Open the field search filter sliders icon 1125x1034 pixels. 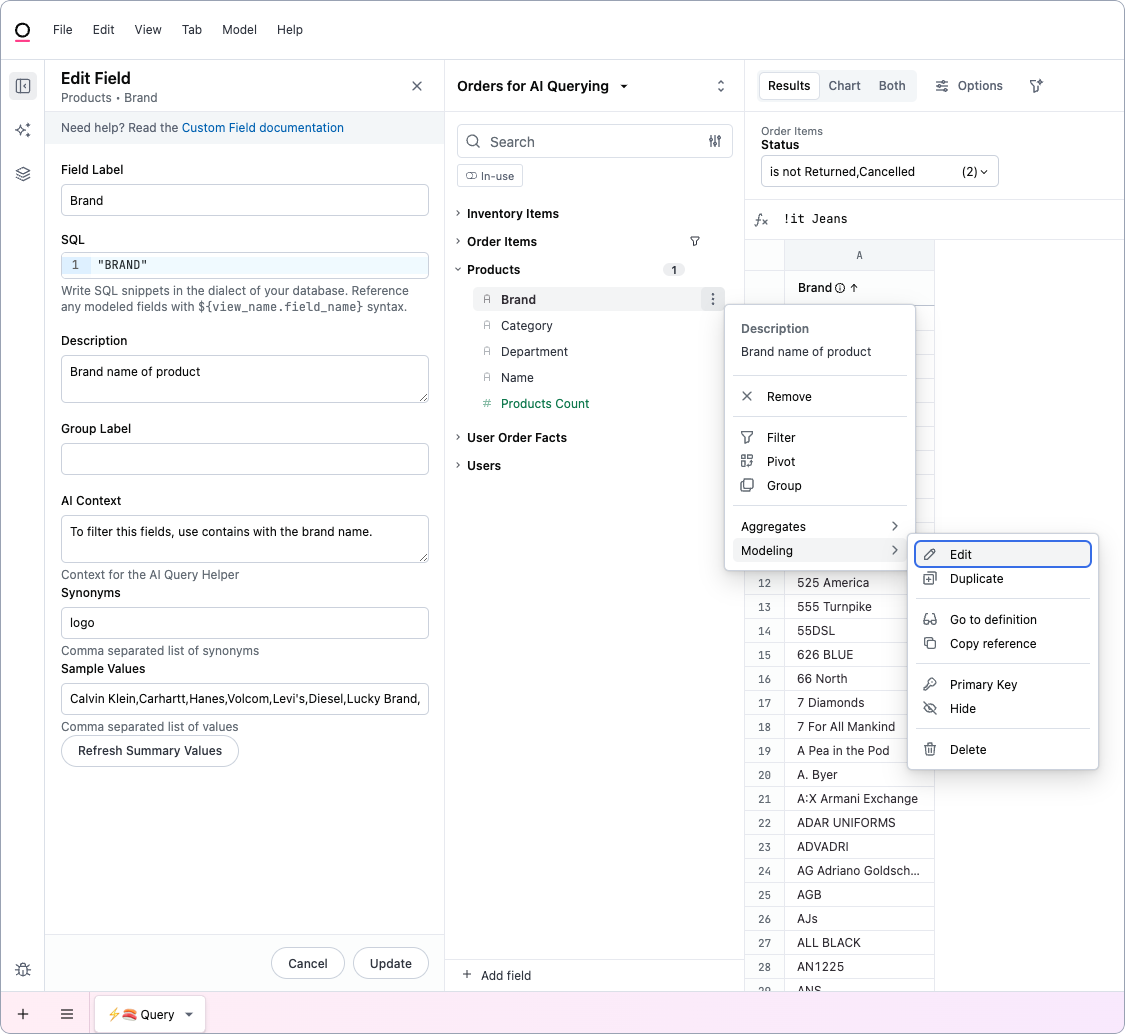click(715, 141)
